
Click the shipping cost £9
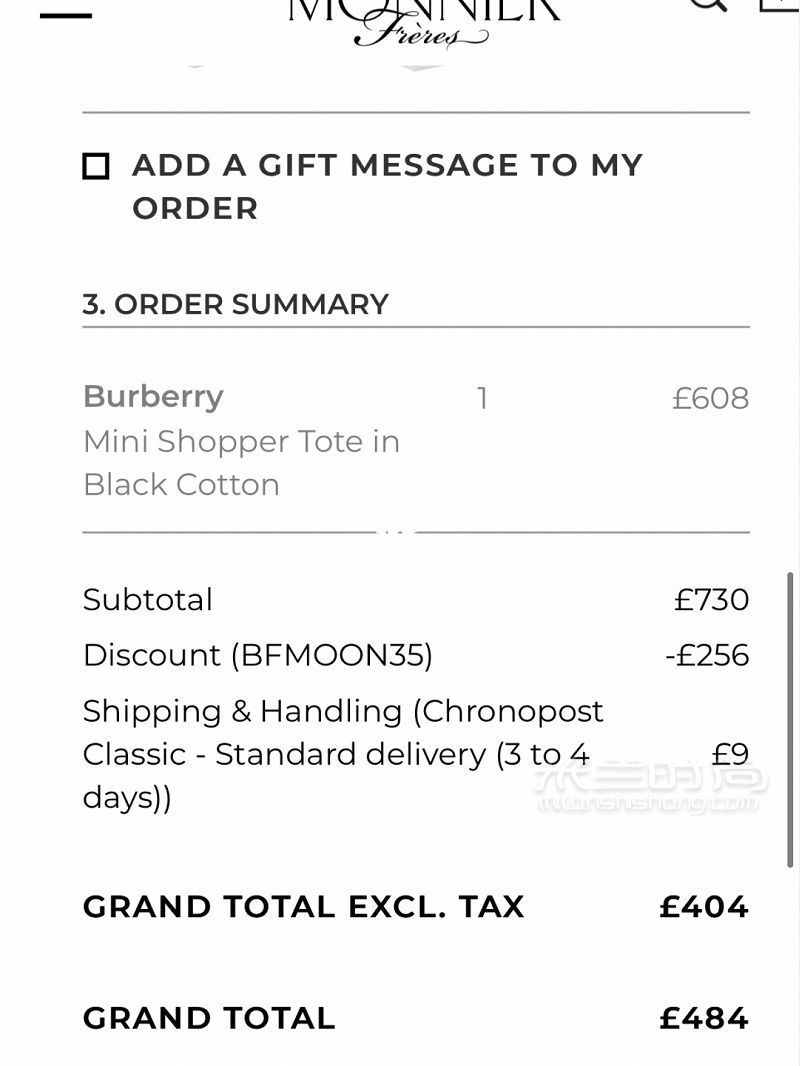tap(730, 754)
